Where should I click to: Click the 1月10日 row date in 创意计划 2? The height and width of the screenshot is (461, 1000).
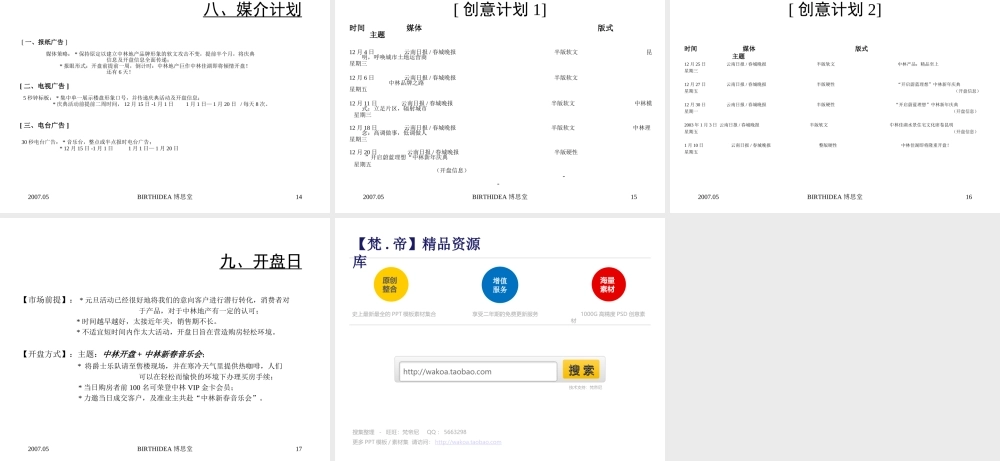point(694,145)
